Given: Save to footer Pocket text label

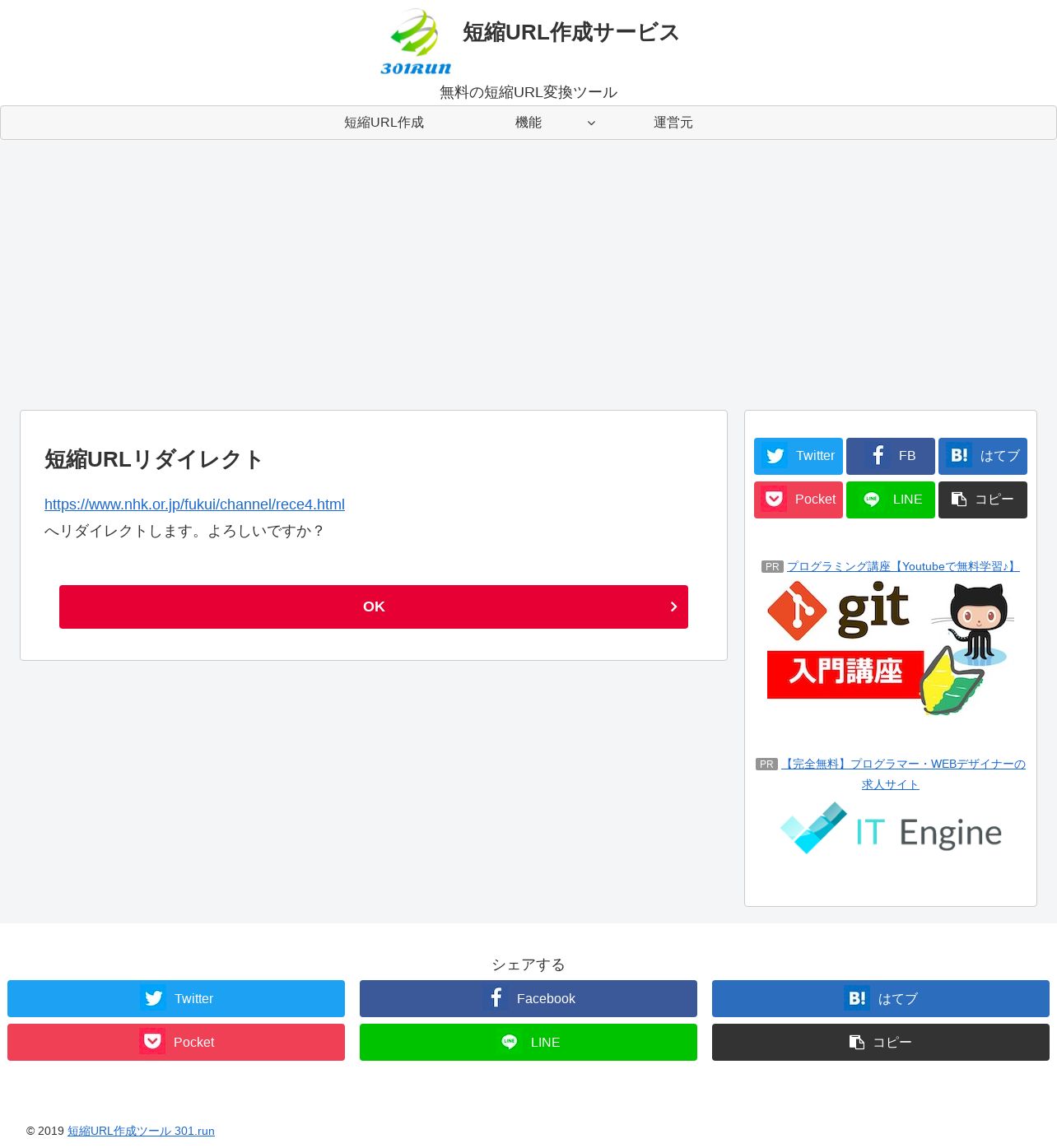Looking at the screenshot, I should click(193, 1042).
